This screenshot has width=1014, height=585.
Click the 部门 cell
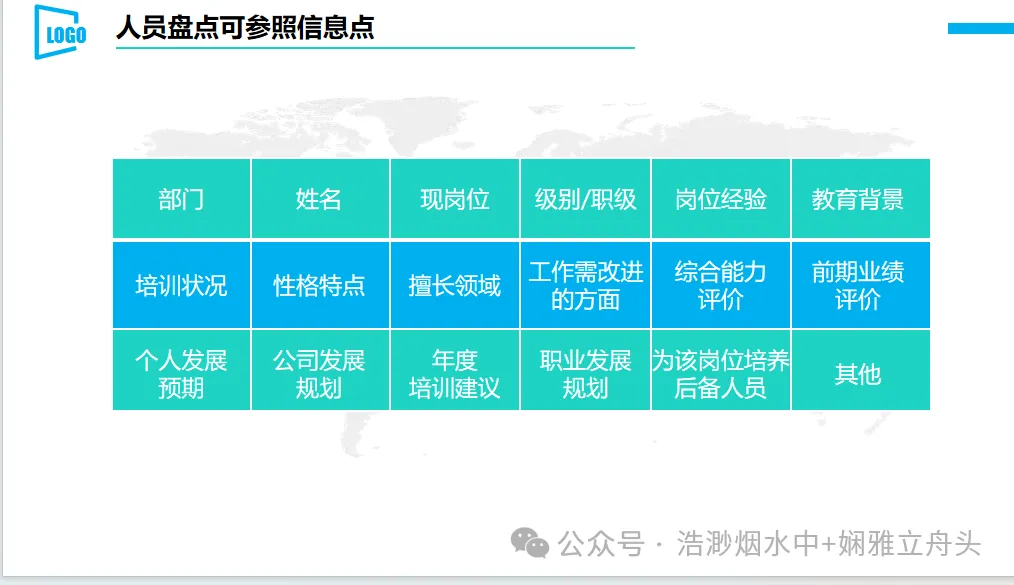pyautogui.click(x=181, y=198)
